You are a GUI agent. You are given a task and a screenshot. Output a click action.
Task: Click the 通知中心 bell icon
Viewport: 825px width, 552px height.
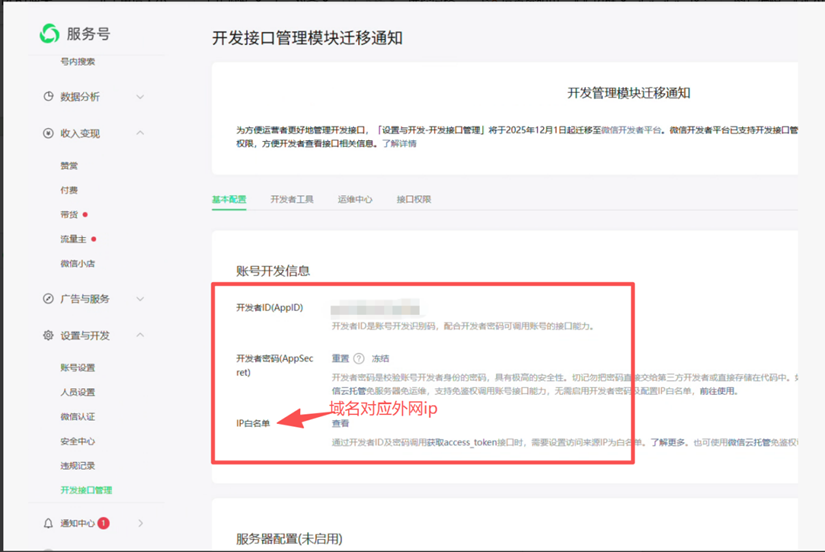tap(48, 523)
